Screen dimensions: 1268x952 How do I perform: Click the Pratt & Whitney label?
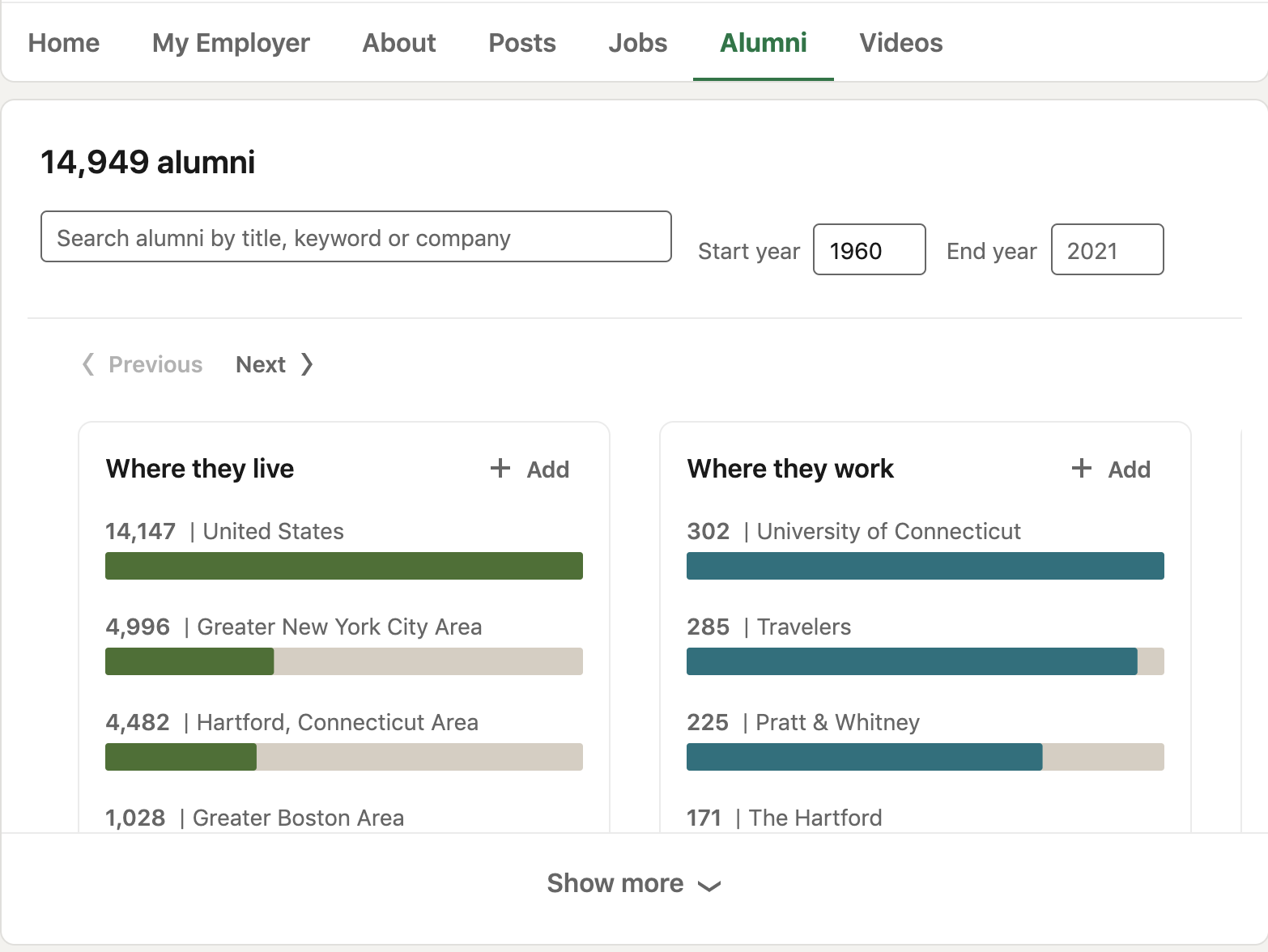tap(837, 722)
